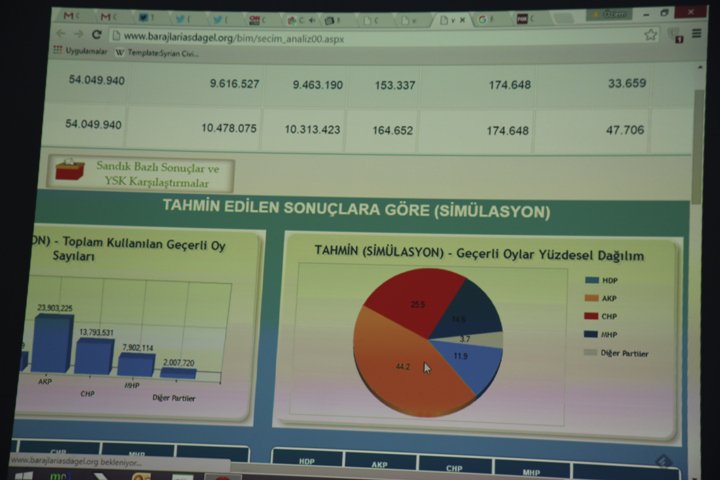The image size is (720, 480).
Task: Reload the page with the refresh icon
Action: 96,34
